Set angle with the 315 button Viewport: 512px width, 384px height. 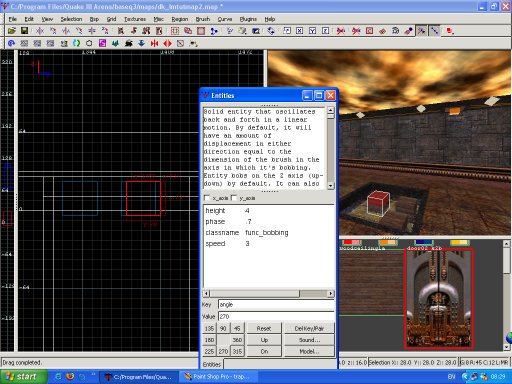coord(237,351)
